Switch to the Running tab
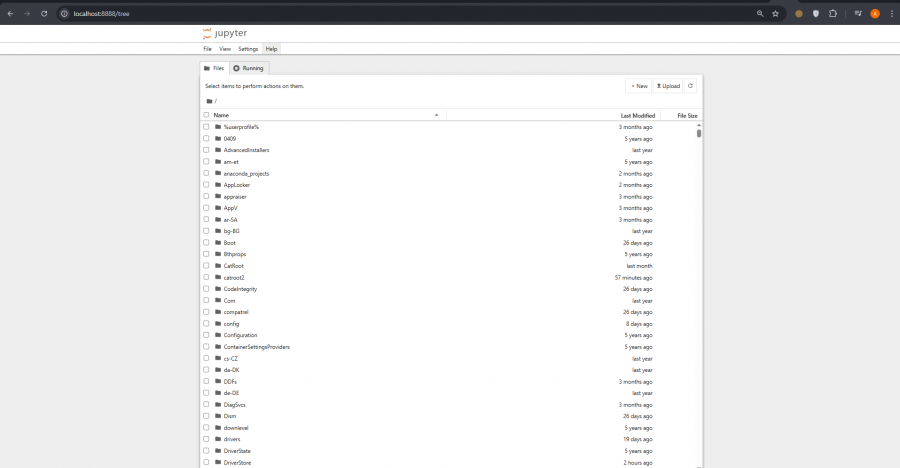This screenshot has height=468, width=900. point(248,68)
